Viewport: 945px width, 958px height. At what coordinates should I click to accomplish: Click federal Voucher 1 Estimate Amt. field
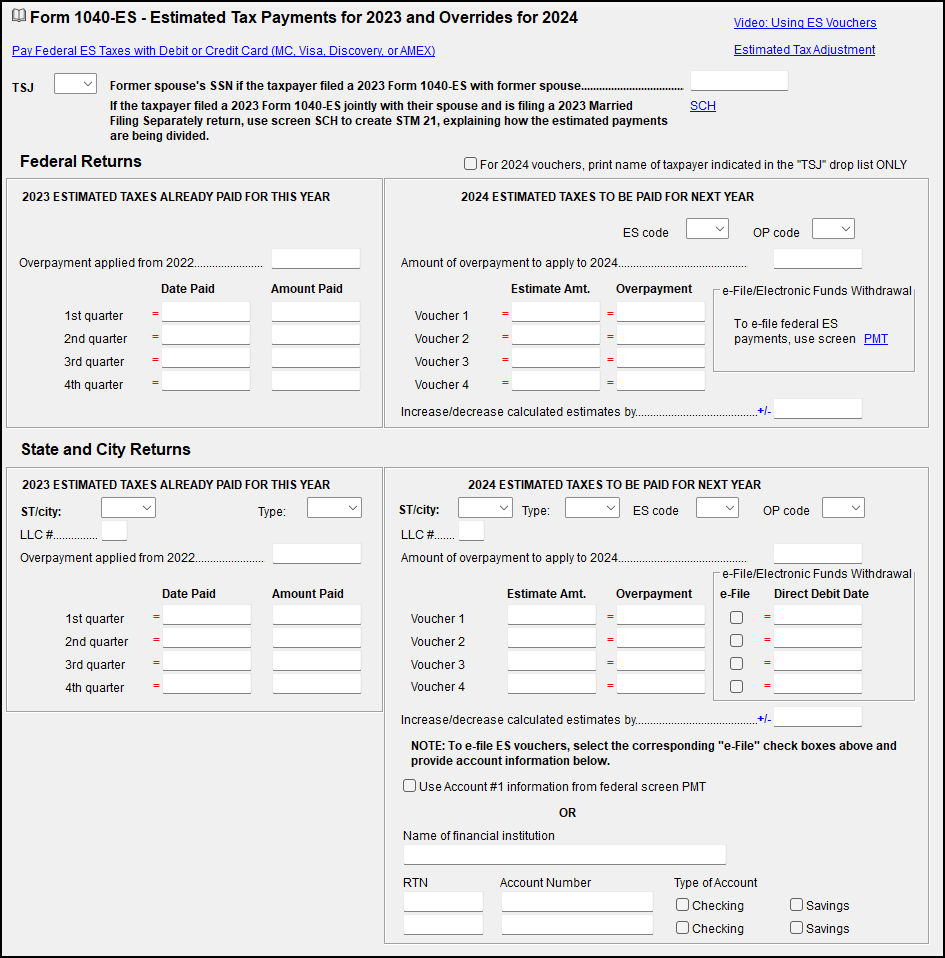pyautogui.click(x=556, y=312)
